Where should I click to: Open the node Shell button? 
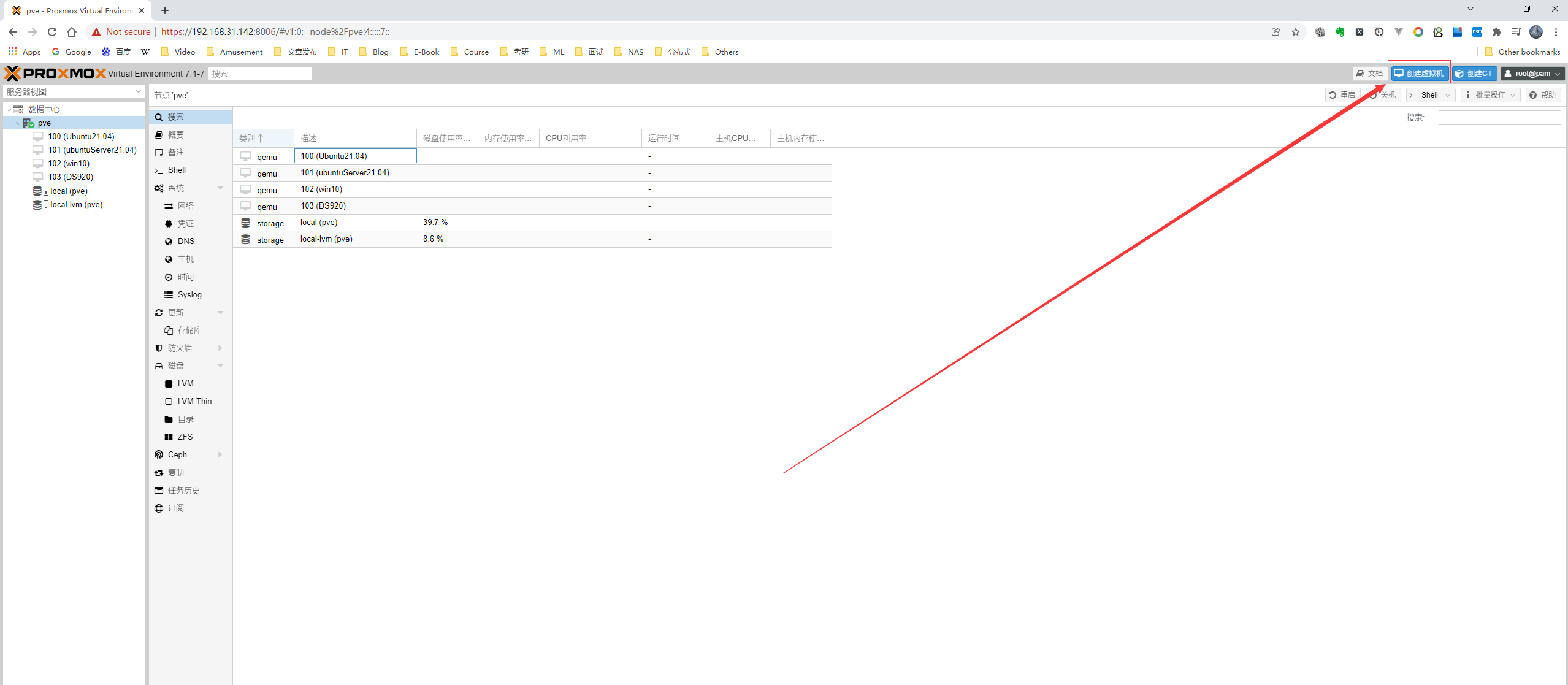(x=1424, y=95)
